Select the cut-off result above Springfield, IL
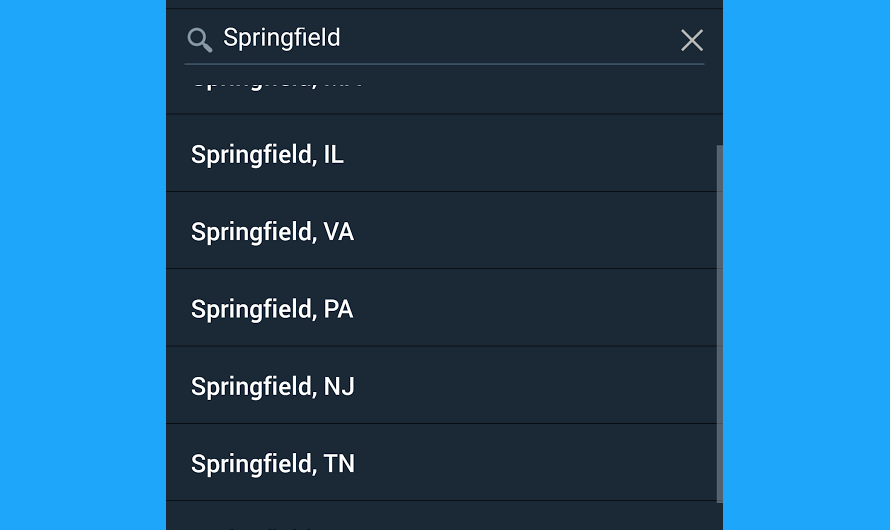 click(442, 90)
